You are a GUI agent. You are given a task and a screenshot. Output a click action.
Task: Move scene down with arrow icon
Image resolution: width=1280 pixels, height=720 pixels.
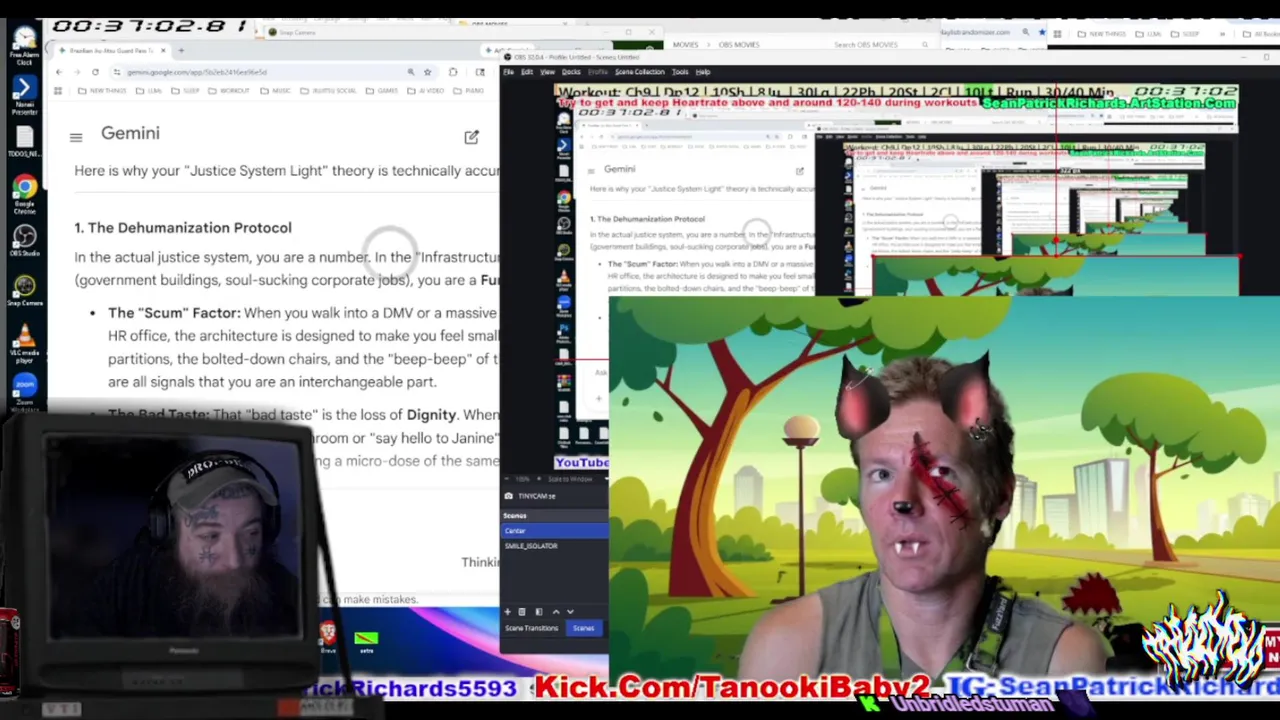coord(570,612)
